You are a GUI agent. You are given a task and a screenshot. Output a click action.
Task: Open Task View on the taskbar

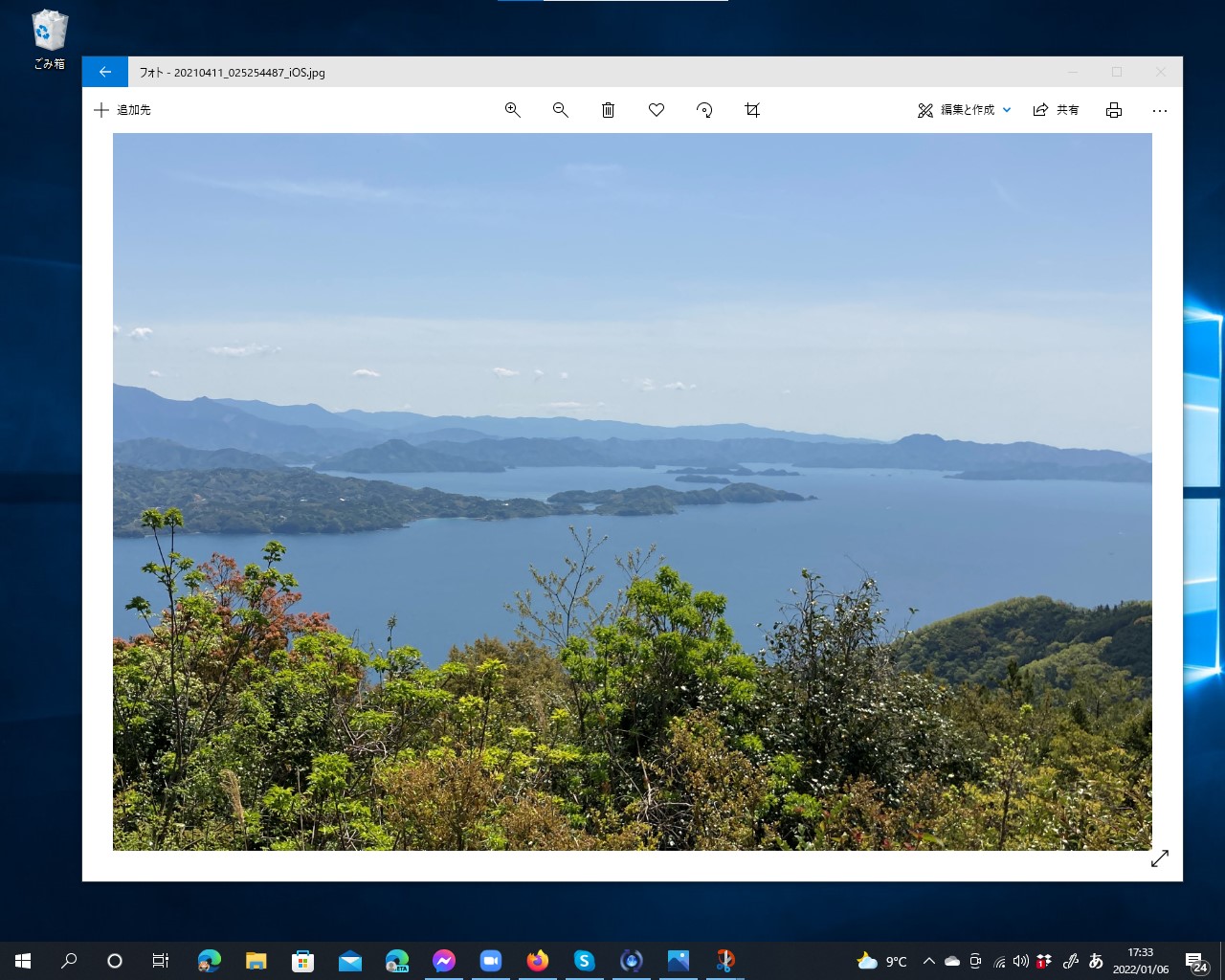coord(161,961)
